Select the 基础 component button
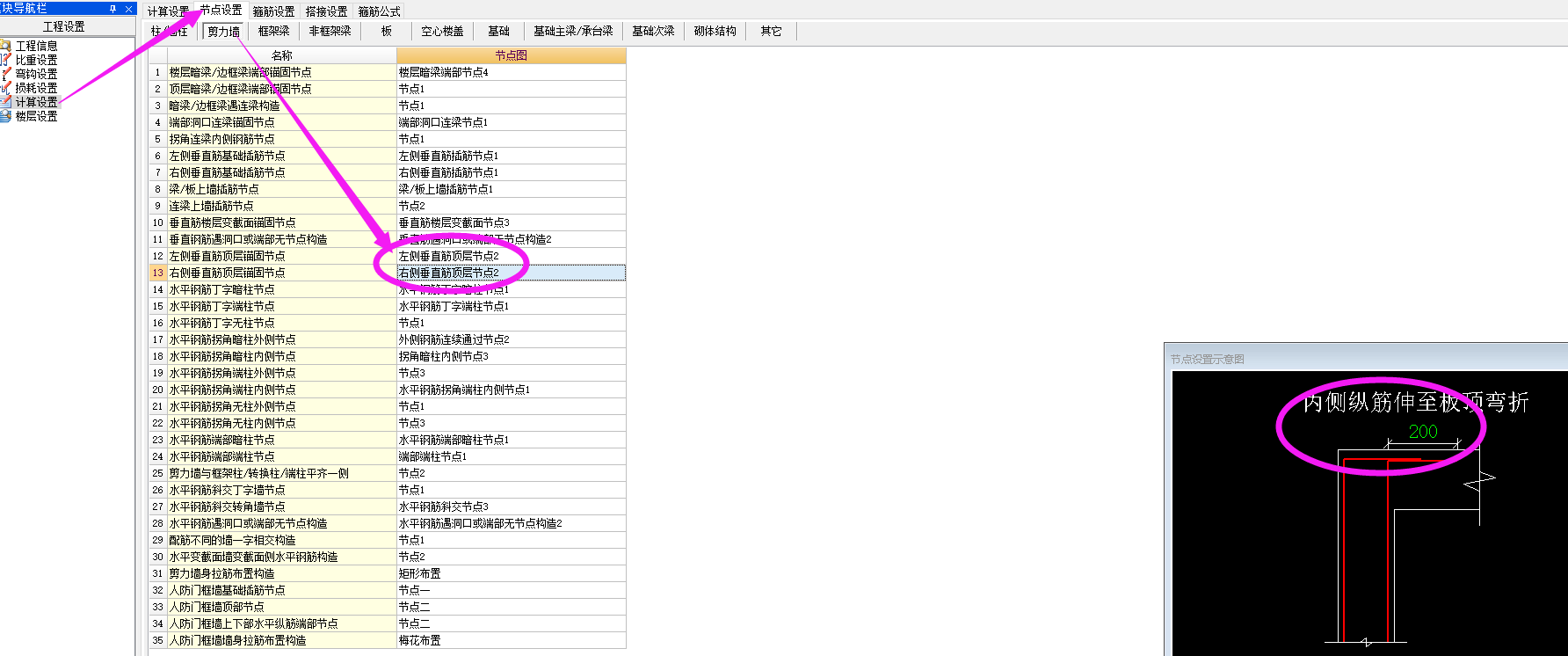 pyautogui.click(x=498, y=32)
